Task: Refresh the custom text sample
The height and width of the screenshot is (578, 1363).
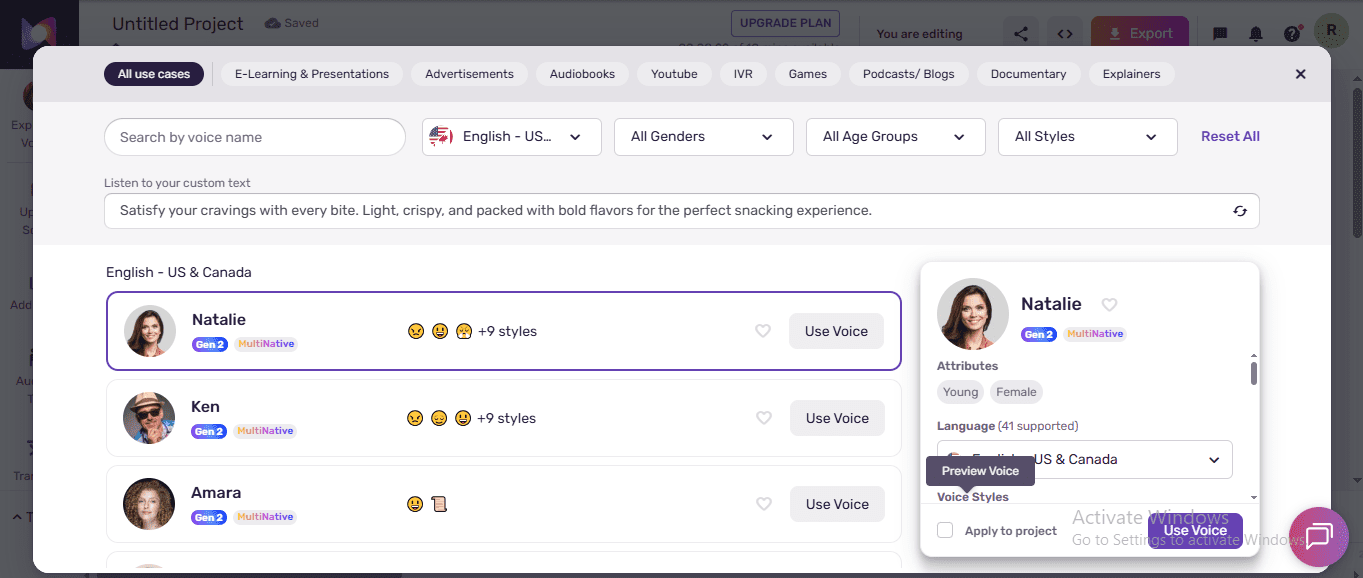Action: click(x=1240, y=211)
